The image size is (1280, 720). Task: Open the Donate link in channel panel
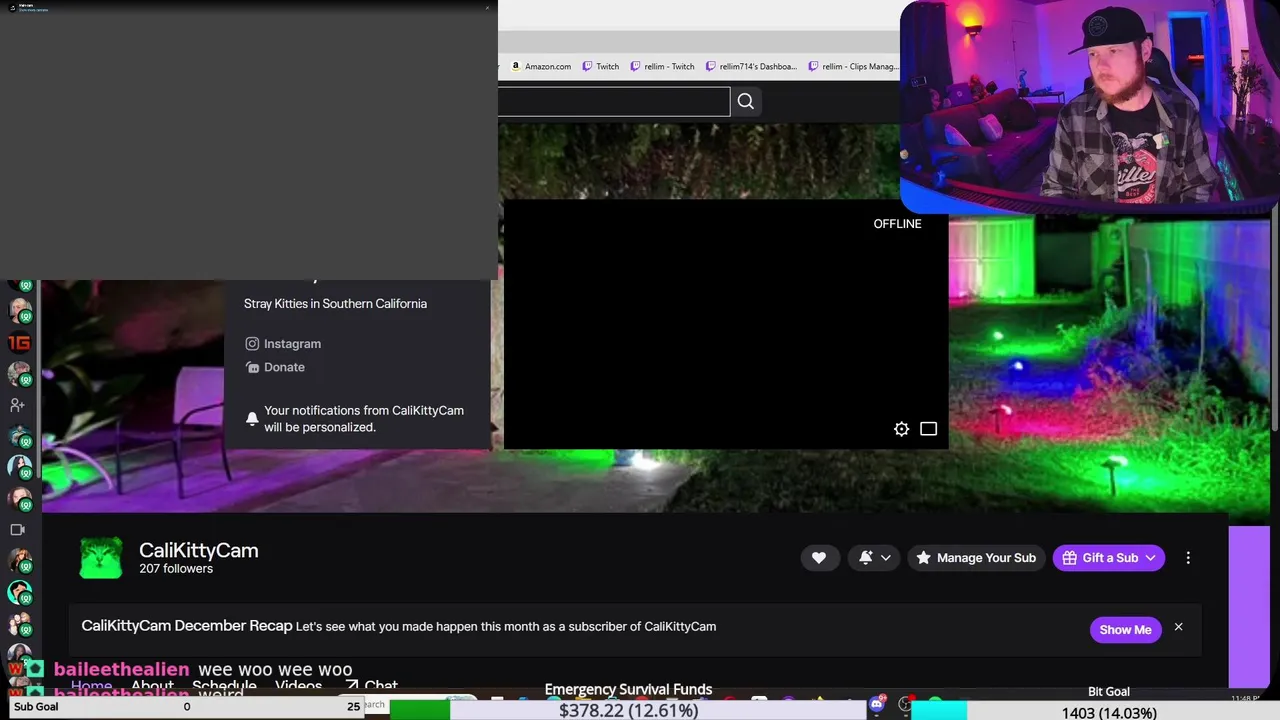pyautogui.click(x=275, y=367)
